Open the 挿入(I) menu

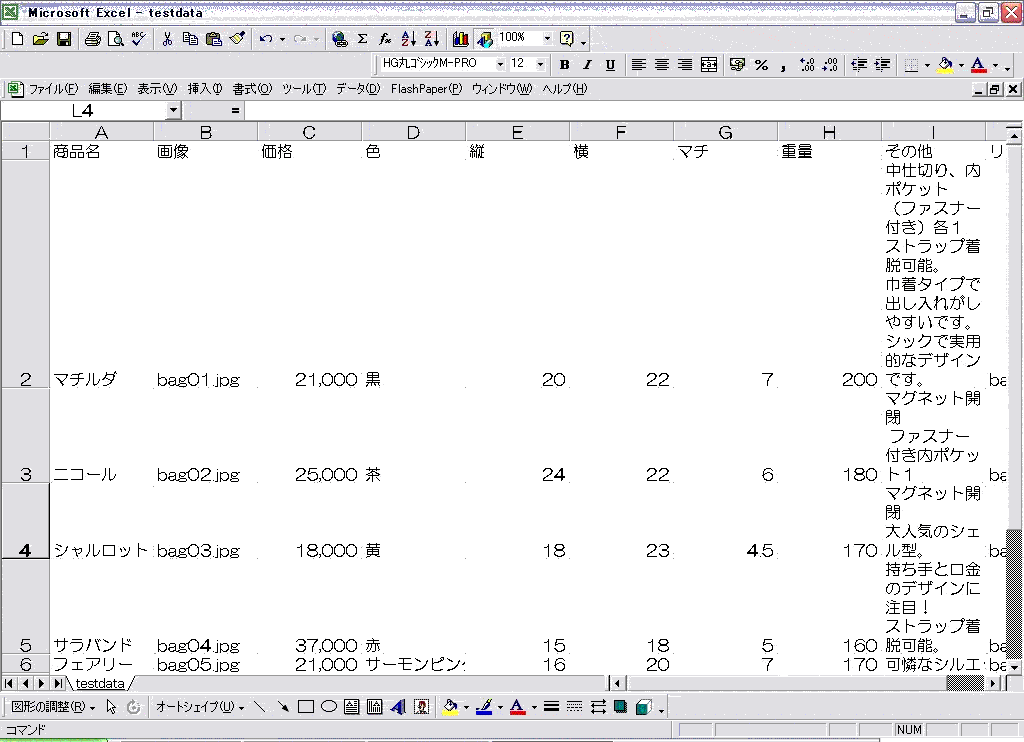(205, 89)
